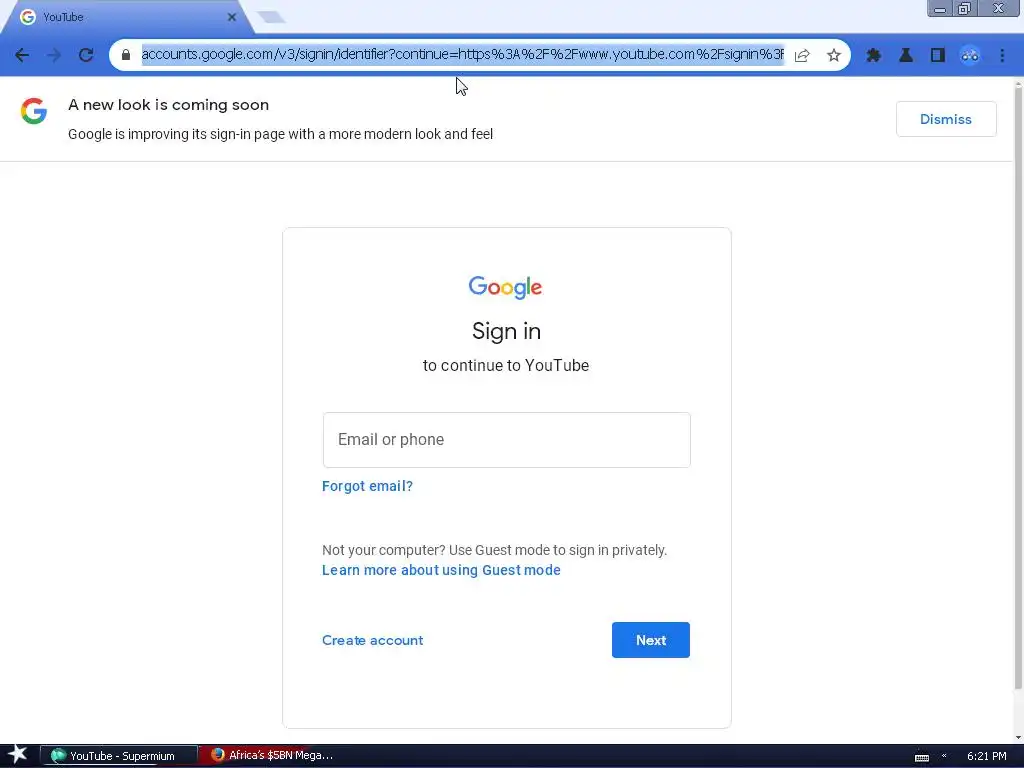This screenshot has width=1024, height=768.
Task: Click the address bar URL
Action: pos(462,54)
